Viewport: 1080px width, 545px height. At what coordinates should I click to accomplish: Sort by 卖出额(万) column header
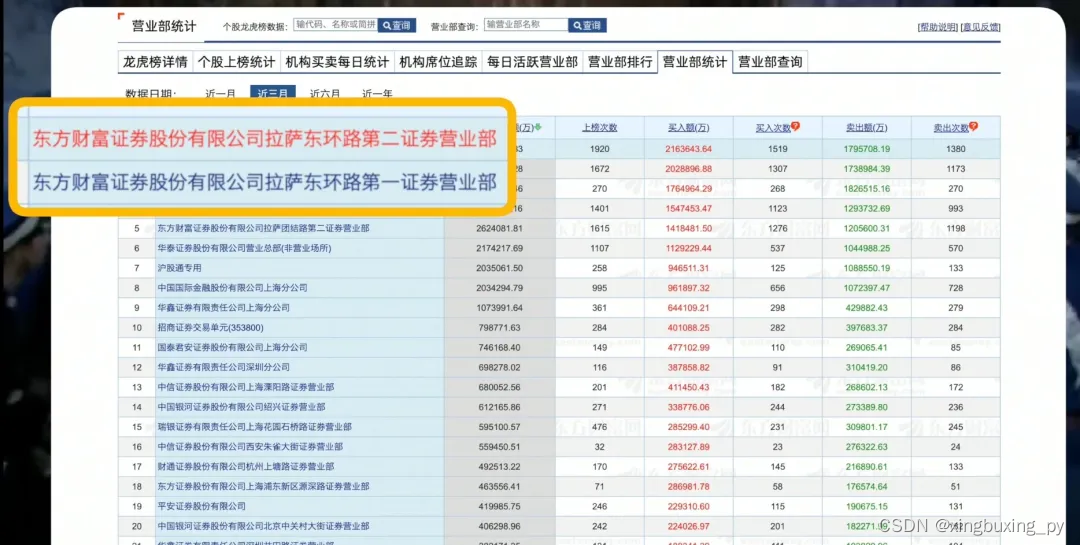(866, 127)
